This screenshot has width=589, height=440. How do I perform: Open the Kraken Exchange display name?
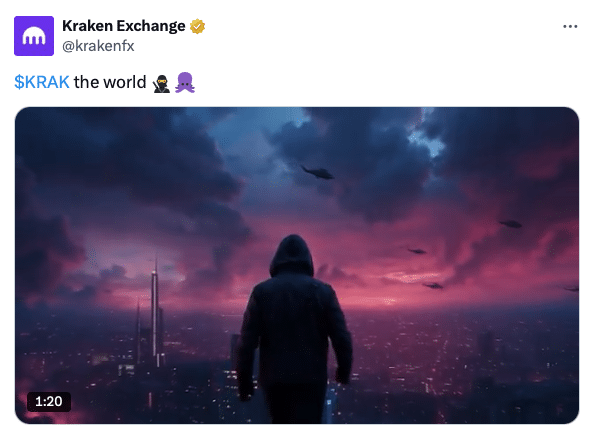[124, 26]
